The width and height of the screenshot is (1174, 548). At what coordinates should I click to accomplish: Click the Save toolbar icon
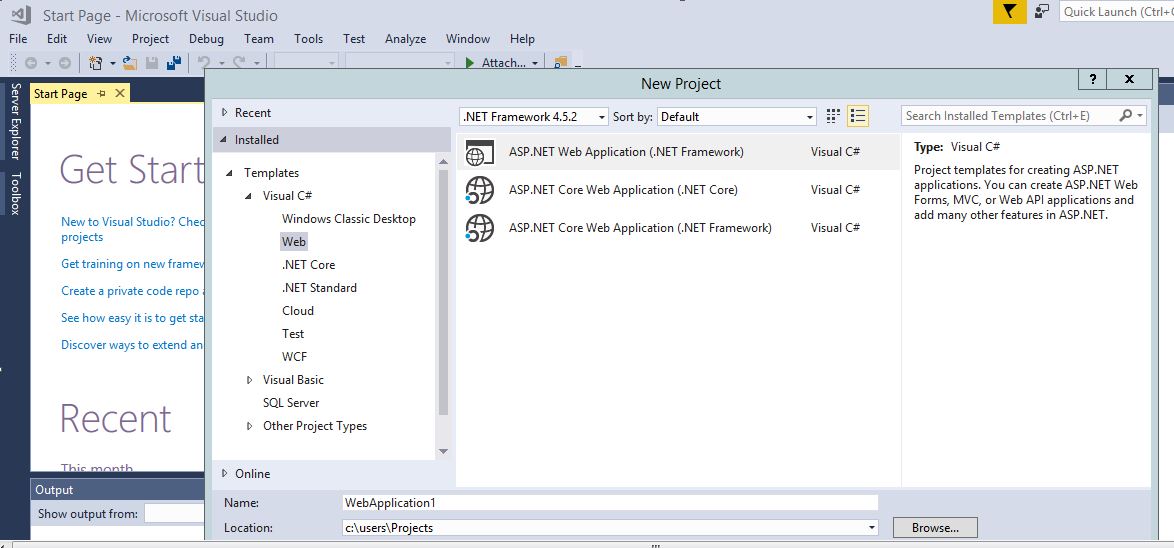point(152,64)
